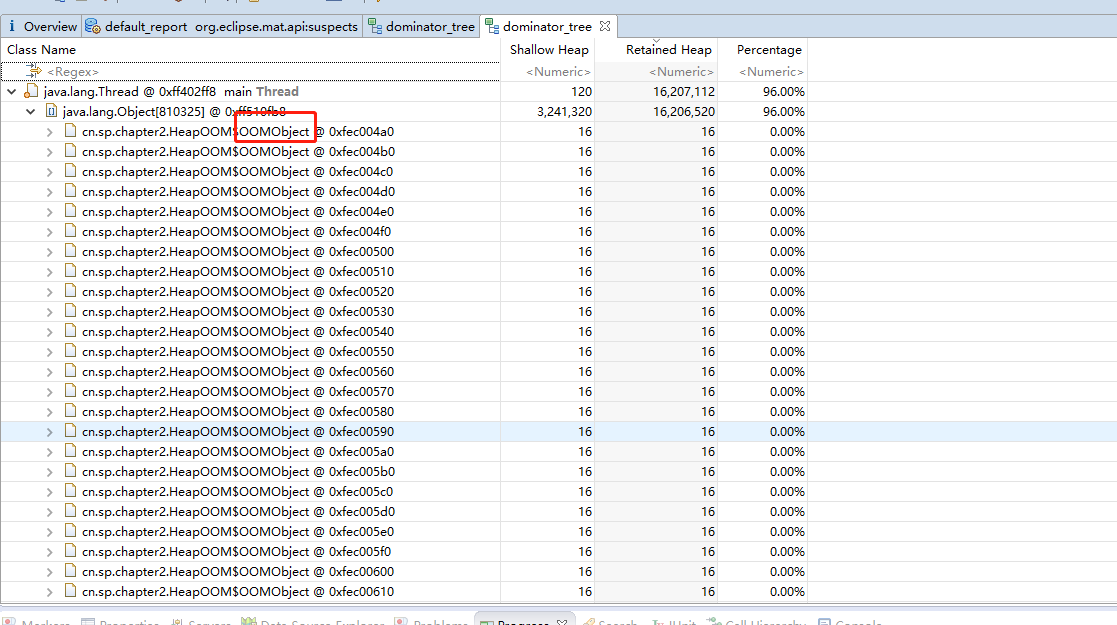1117x625 pixels.
Task: Expand OOMObject @ 0xfec00540 row
Action: click(49, 331)
